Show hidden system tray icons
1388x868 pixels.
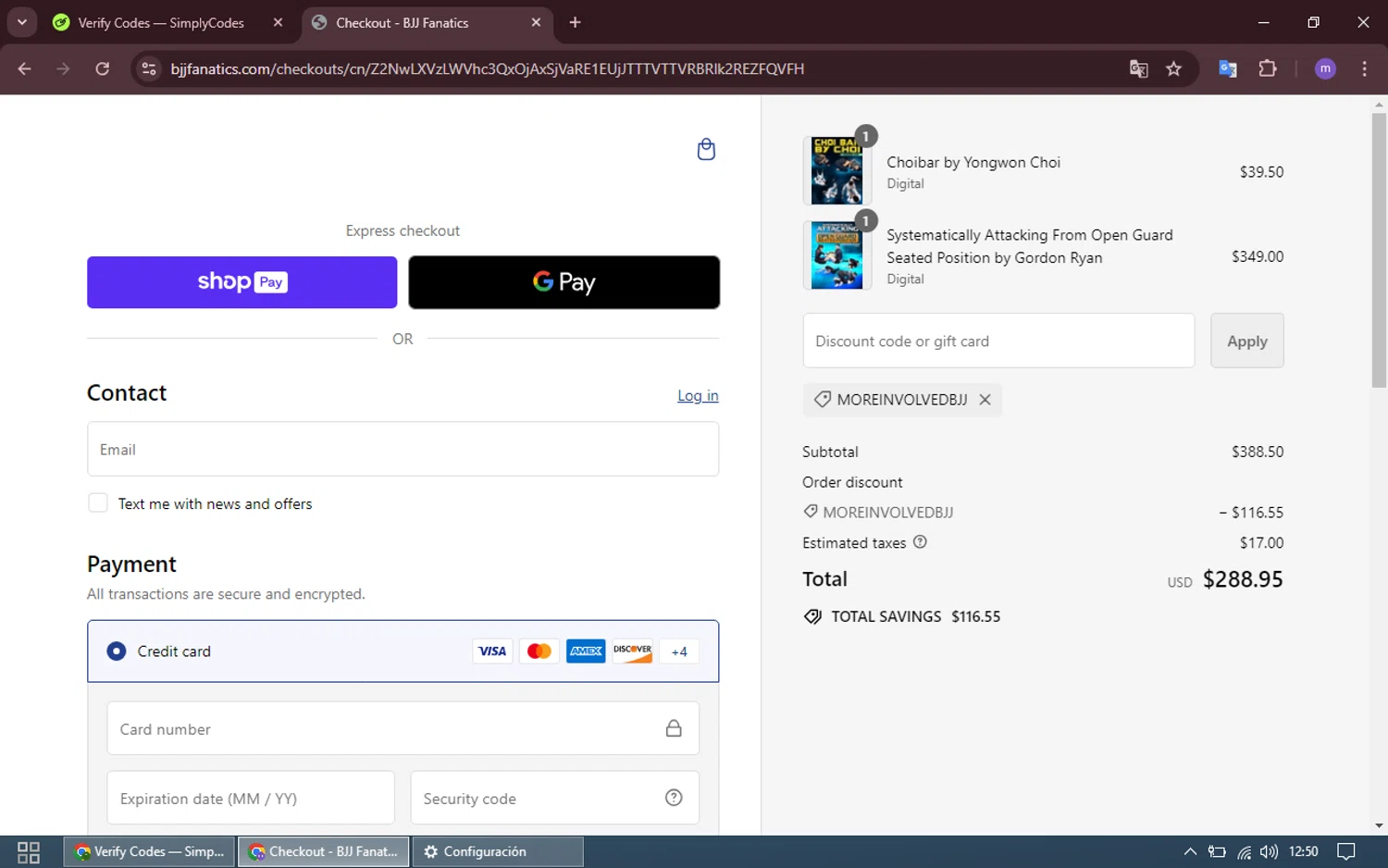click(1190, 851)
